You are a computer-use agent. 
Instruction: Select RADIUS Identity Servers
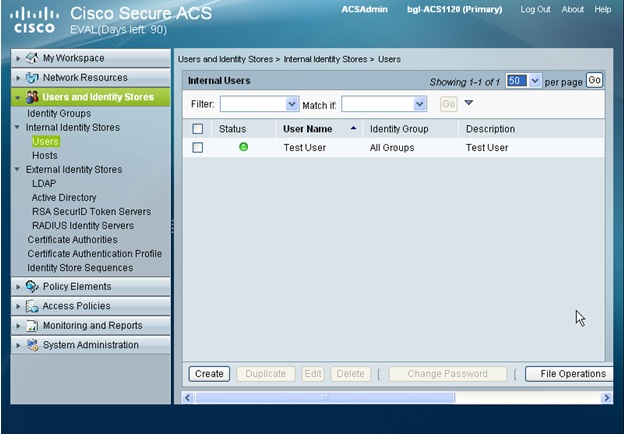[x=83, y=225]
